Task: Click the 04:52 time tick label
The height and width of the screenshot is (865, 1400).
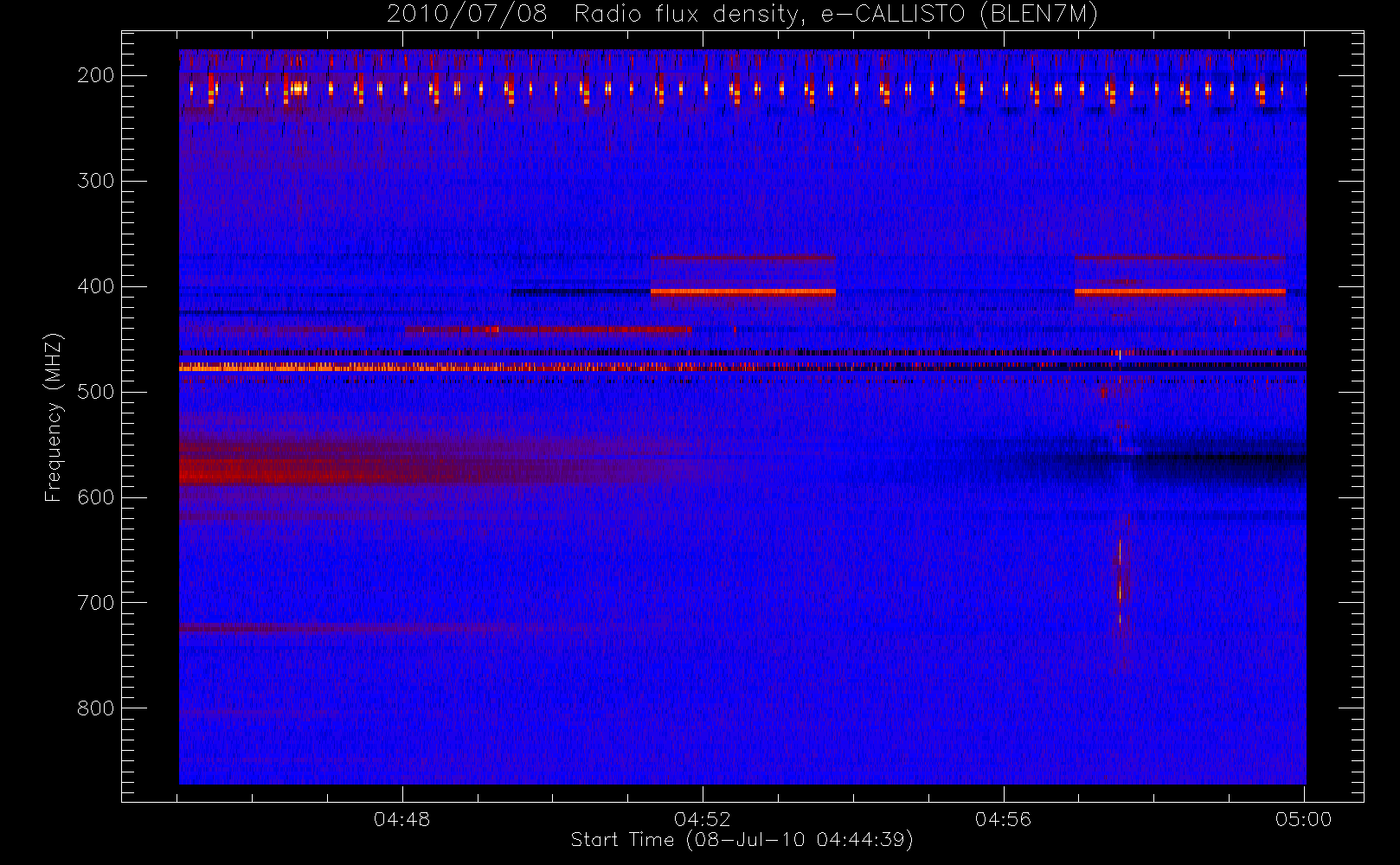Action: click(x=703, y=819)
